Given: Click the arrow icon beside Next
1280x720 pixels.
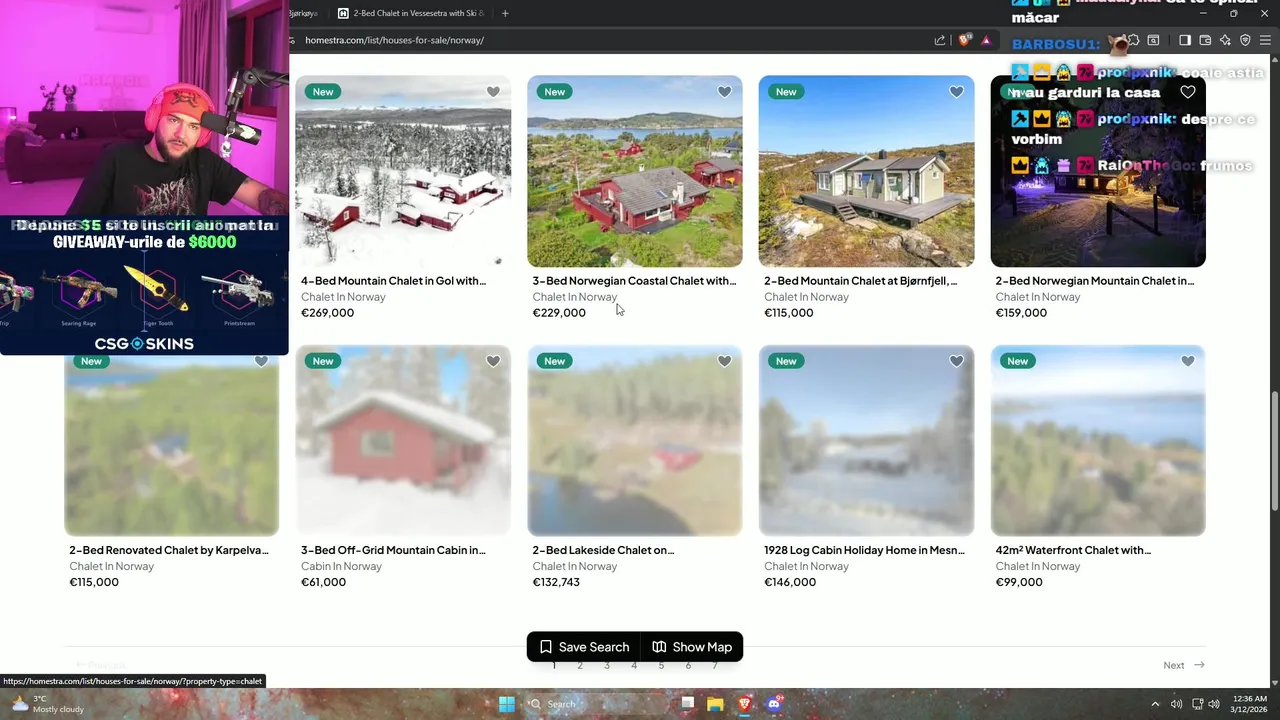Looking at the screenshot, I should (1199, 665).
